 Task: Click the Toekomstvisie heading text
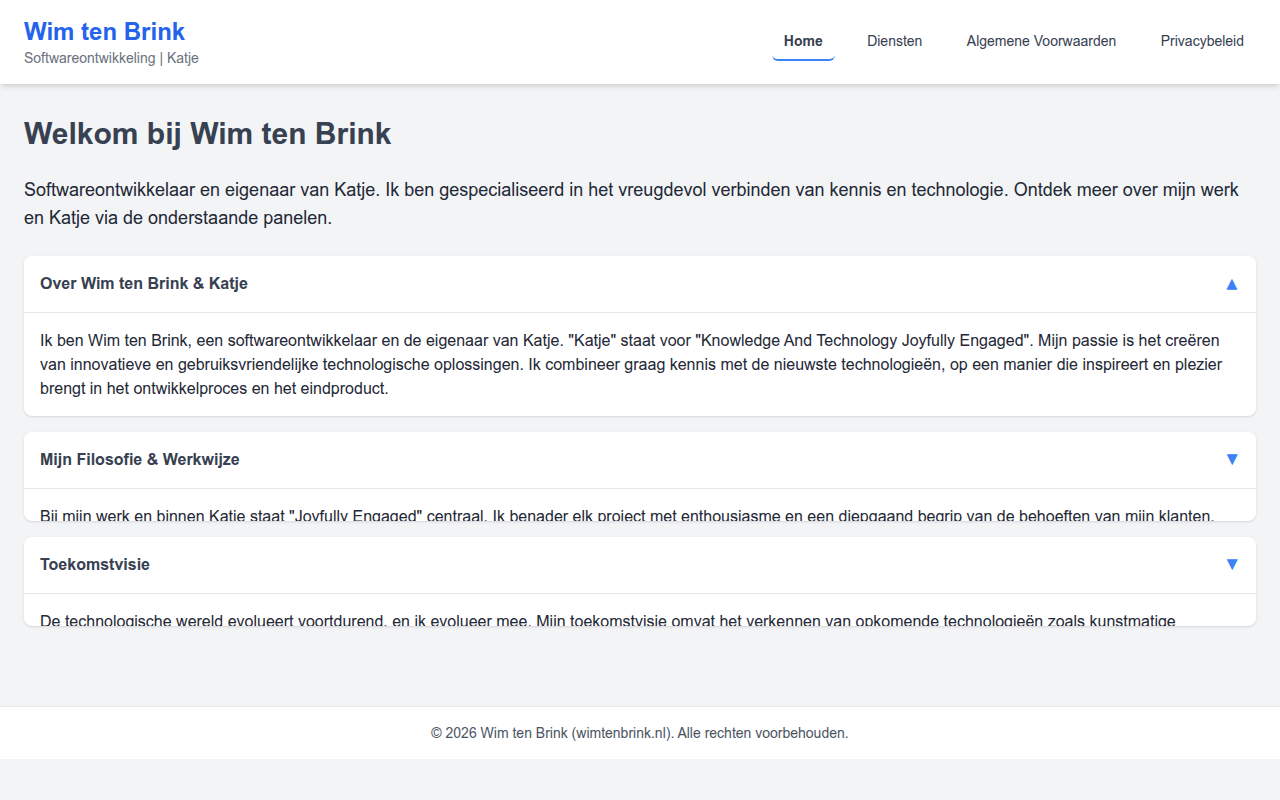[95, 564]
